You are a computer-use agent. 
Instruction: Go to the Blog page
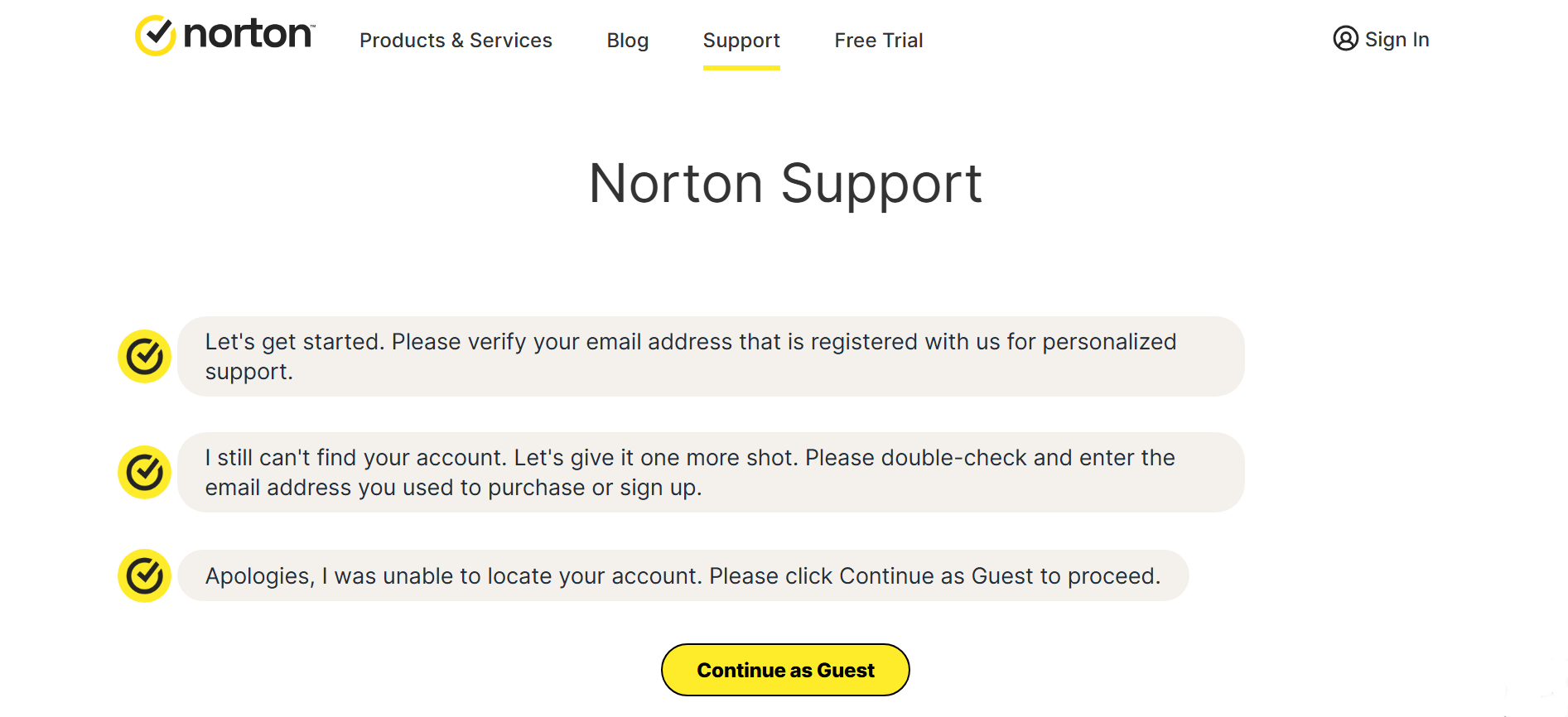click(x=627, y=41)
